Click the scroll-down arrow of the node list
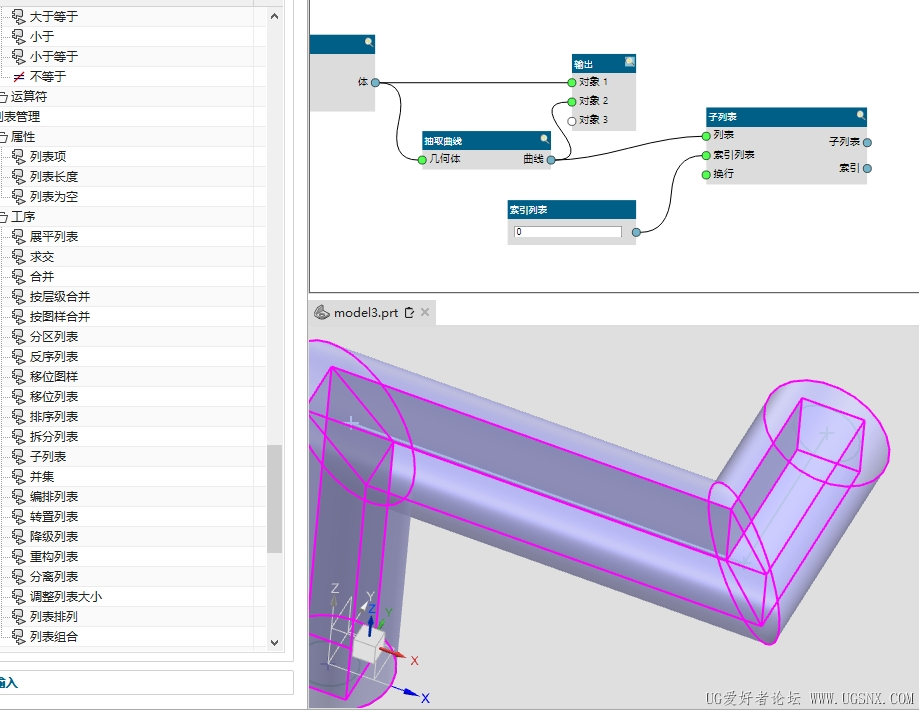 click(x=274, y=642)
